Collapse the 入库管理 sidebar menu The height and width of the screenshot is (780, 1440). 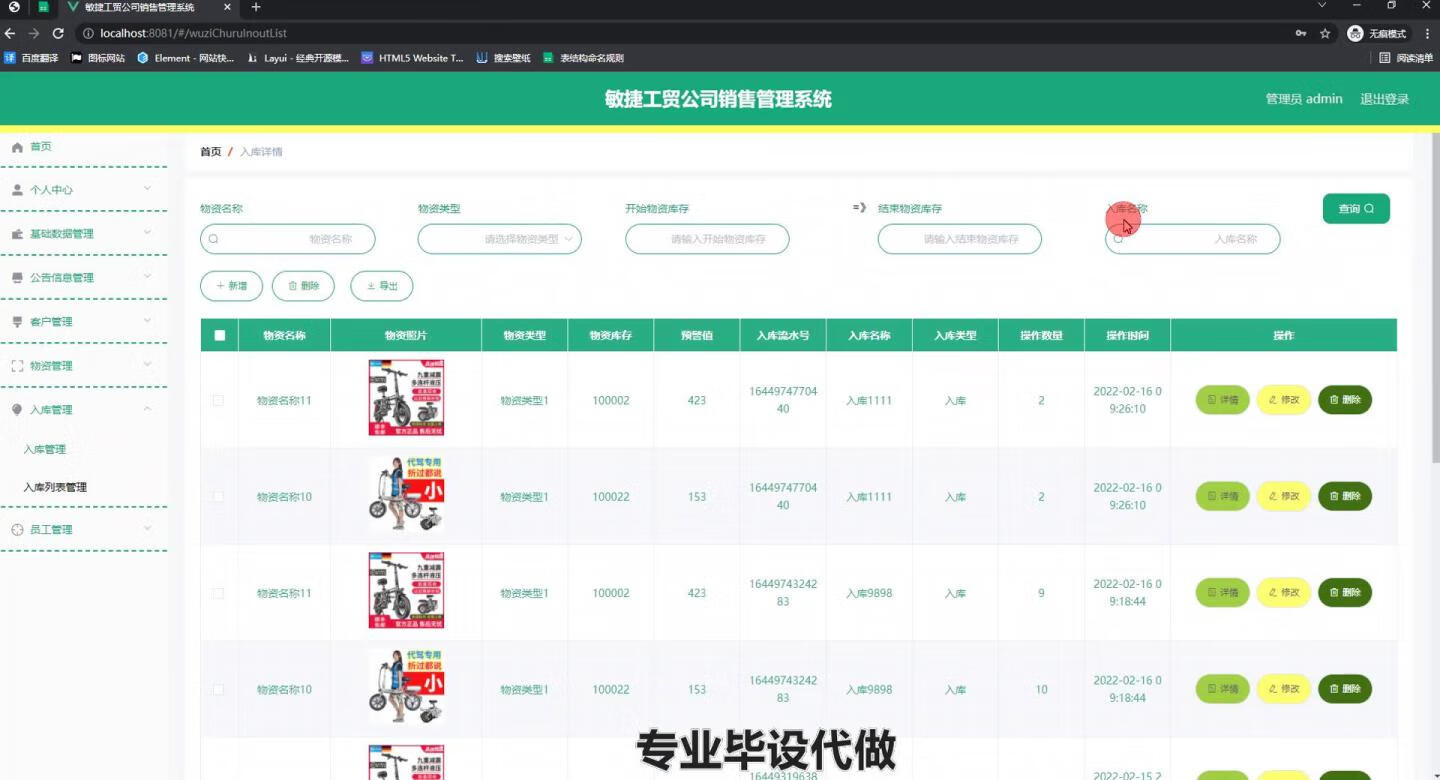pyautogui.click(x=147, y=409)
